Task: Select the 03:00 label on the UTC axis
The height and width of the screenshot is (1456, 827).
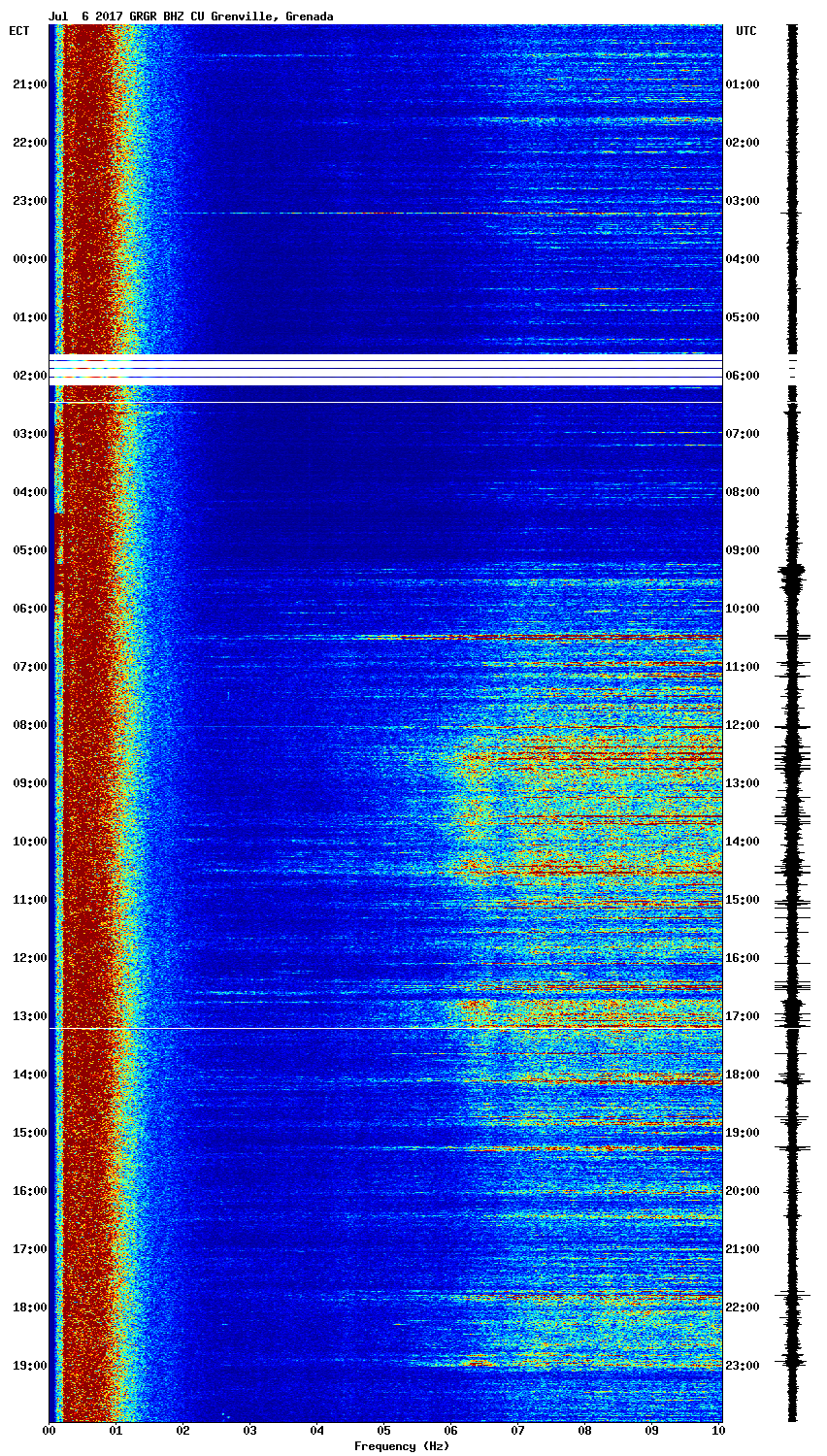Action: 743,201
